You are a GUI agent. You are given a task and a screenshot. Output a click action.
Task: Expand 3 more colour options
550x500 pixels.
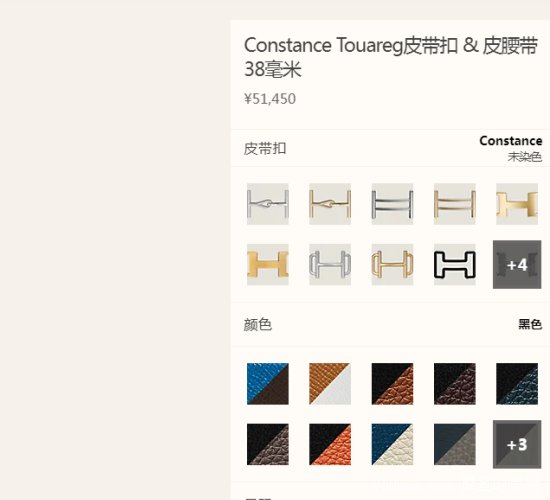[x=517, y=444]
